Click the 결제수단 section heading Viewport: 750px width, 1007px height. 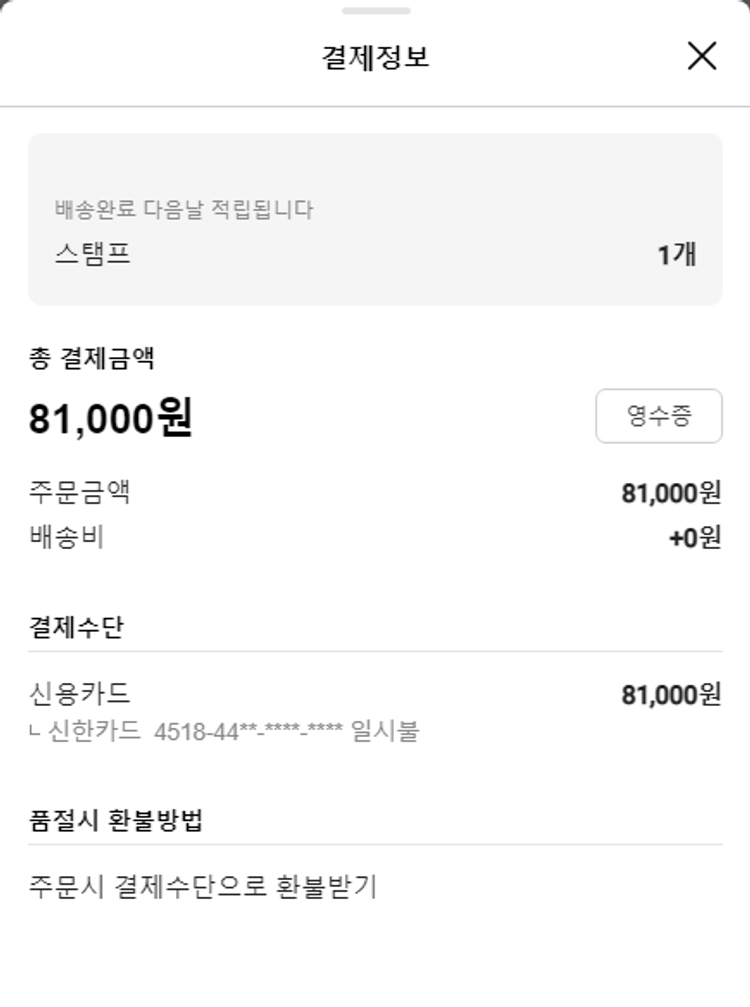click(77, 628)
